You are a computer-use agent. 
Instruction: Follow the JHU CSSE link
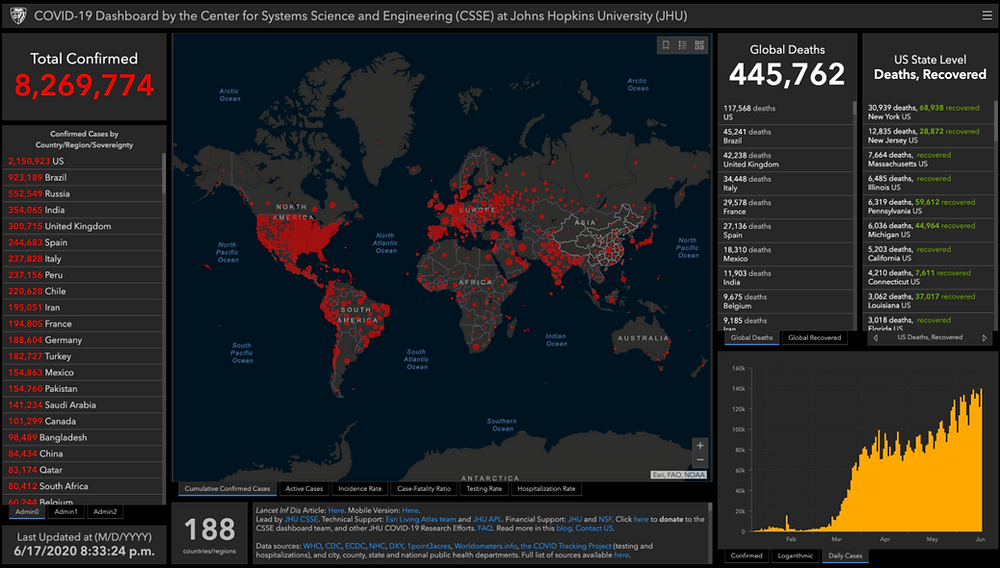[x=301, y=519]
